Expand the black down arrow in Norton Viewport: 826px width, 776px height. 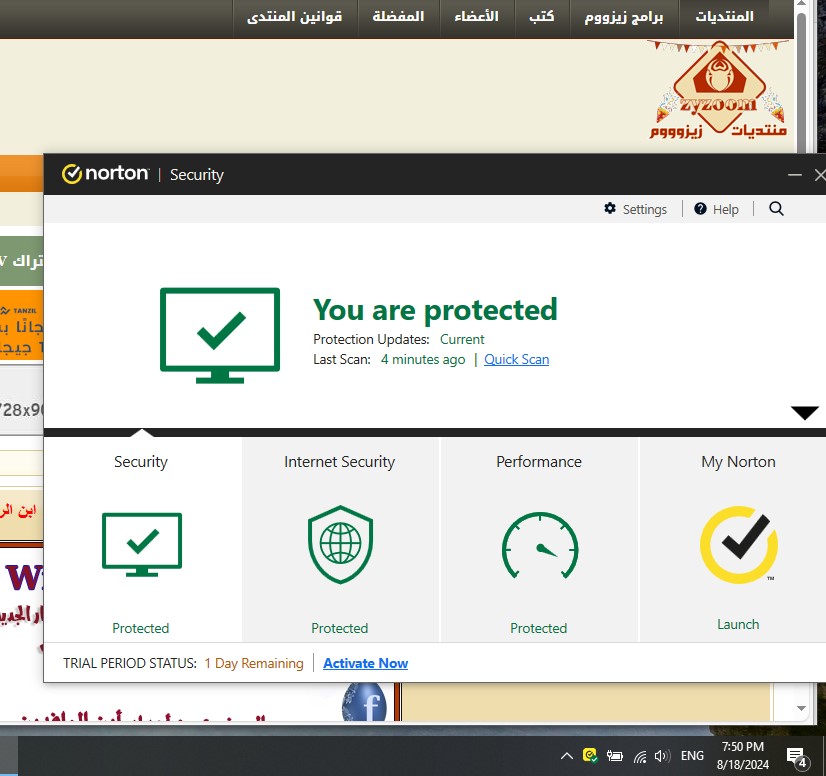804,412
